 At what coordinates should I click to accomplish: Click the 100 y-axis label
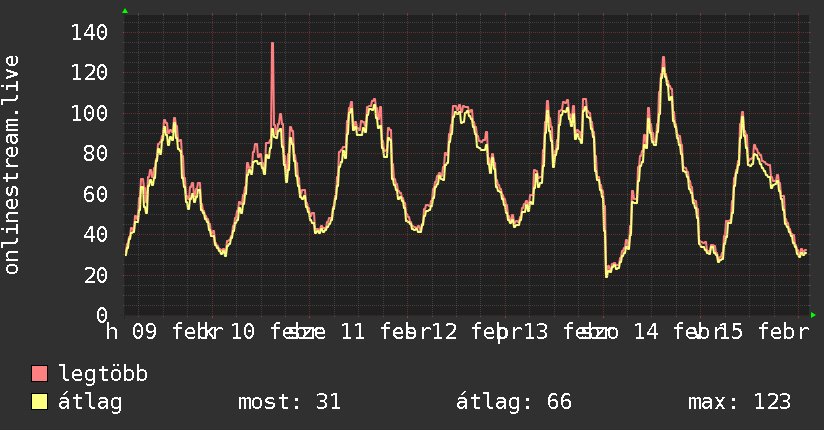pyautogui.click(x=89, y=113)
